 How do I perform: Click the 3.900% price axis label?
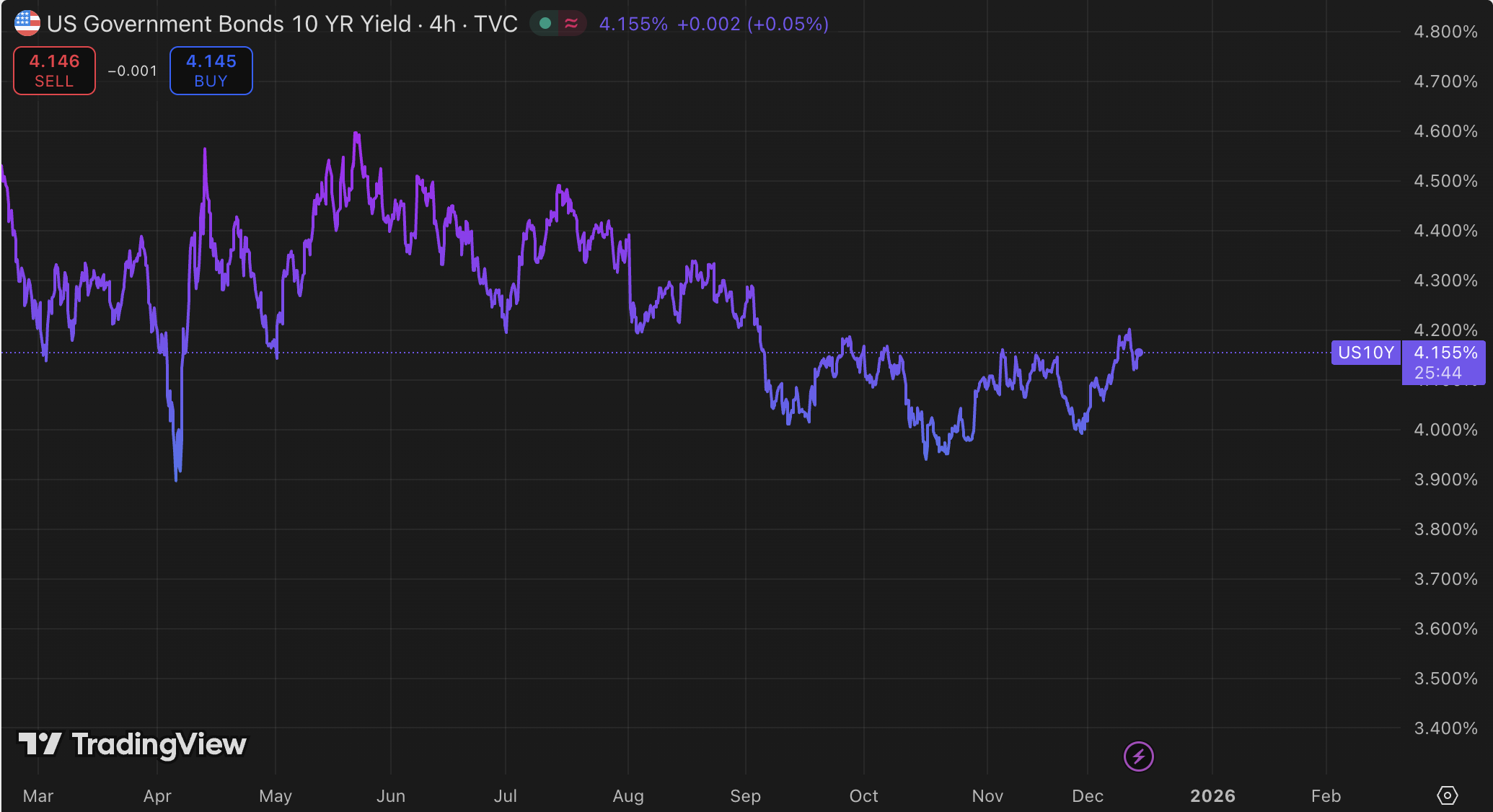coord(1445,480)
